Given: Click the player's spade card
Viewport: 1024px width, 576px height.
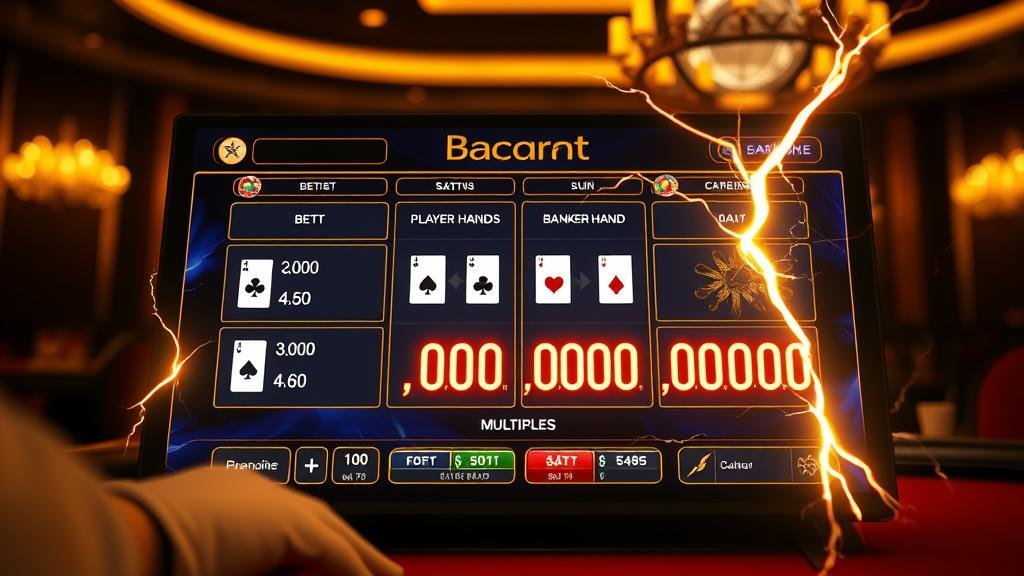Looking at the screenshot, I should click(x=427, y=280).
